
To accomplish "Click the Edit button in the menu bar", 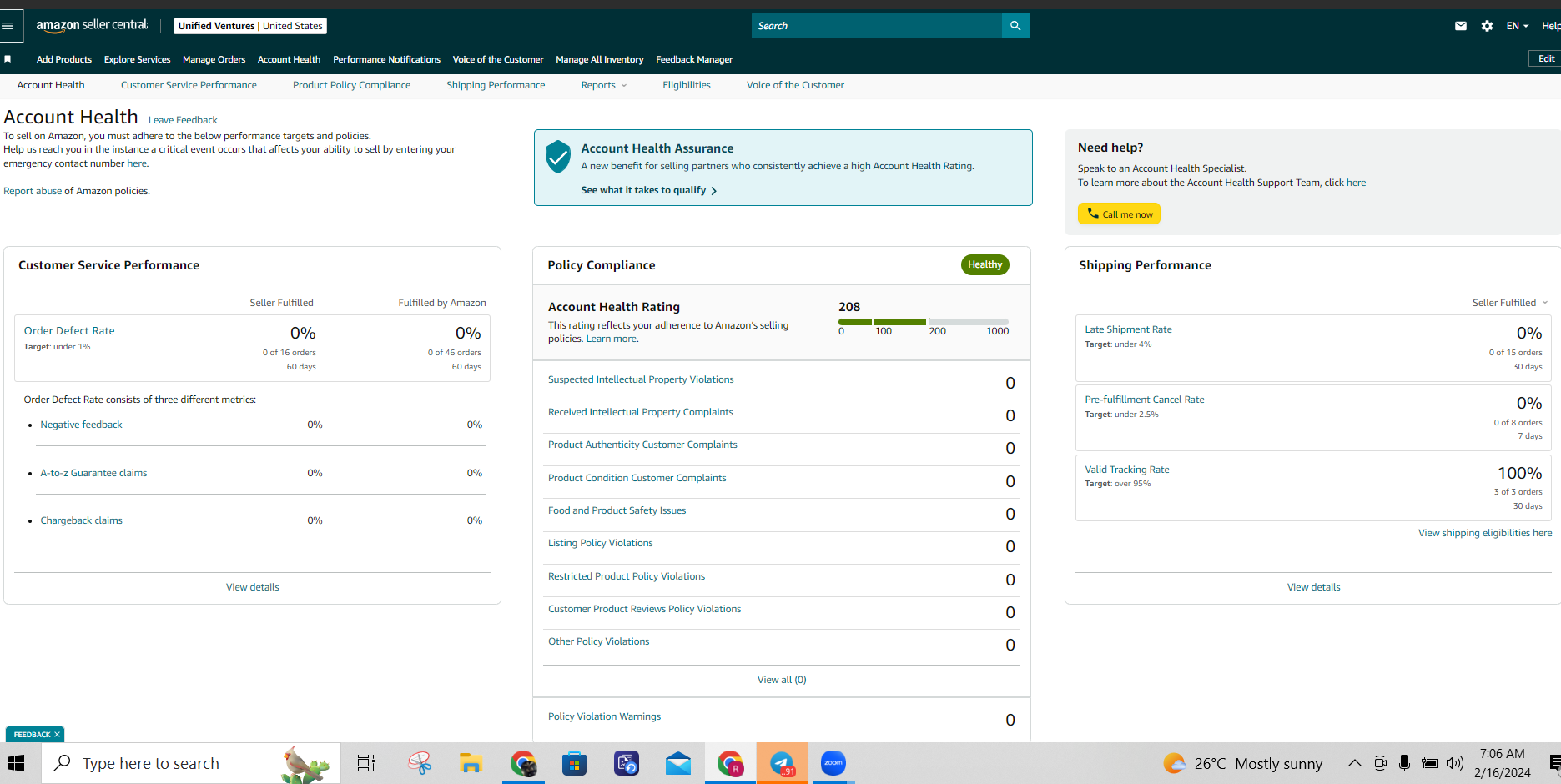I will (1545, 58).
